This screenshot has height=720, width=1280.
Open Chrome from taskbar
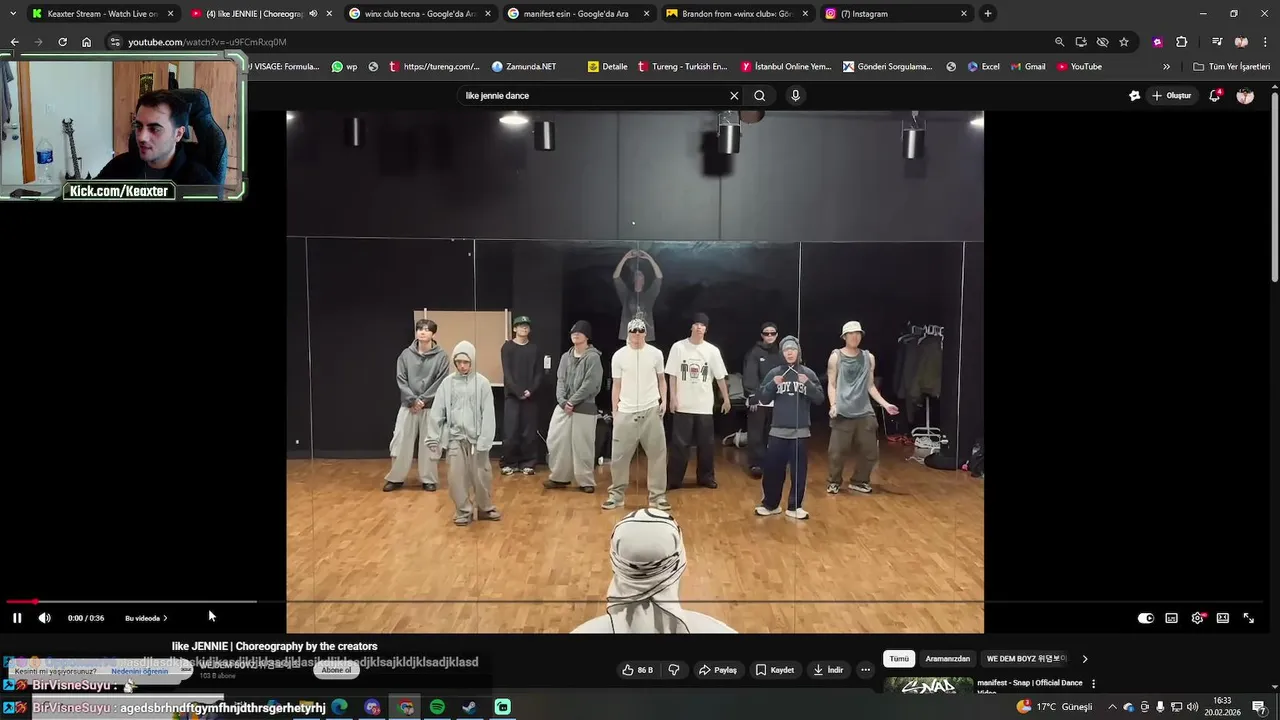[405, 707]
